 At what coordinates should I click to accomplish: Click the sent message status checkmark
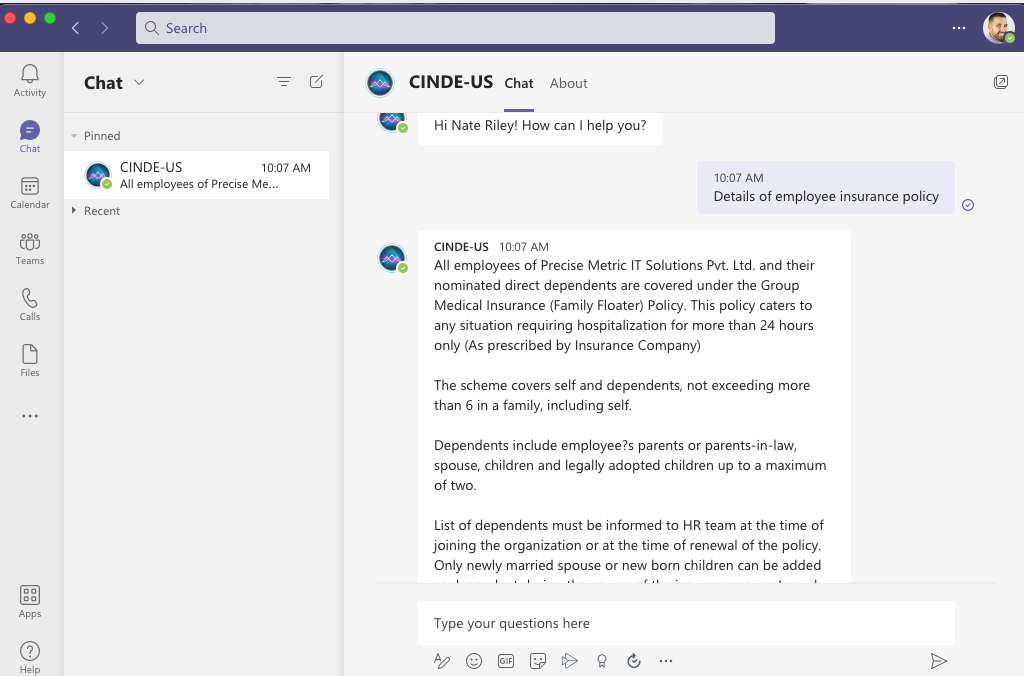click(x=968, y=205)
